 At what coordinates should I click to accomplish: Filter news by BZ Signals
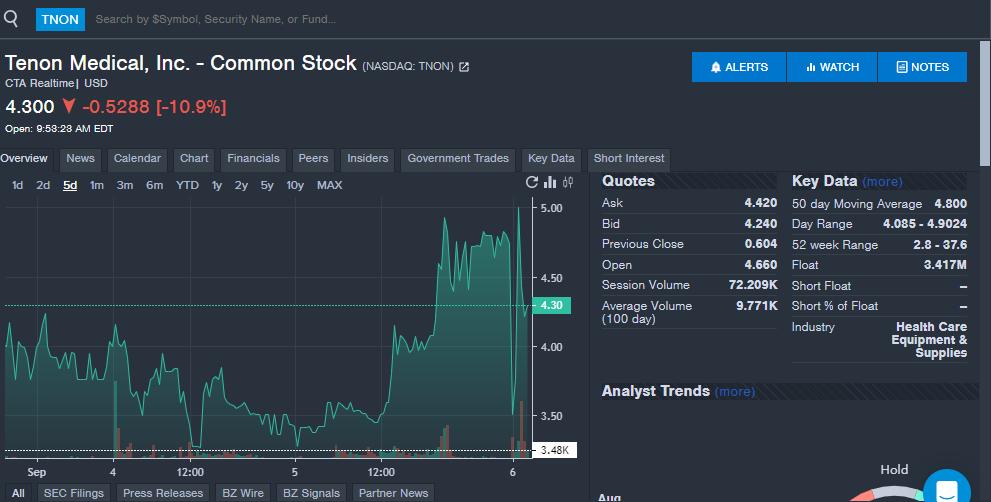(x=311, y=493)
